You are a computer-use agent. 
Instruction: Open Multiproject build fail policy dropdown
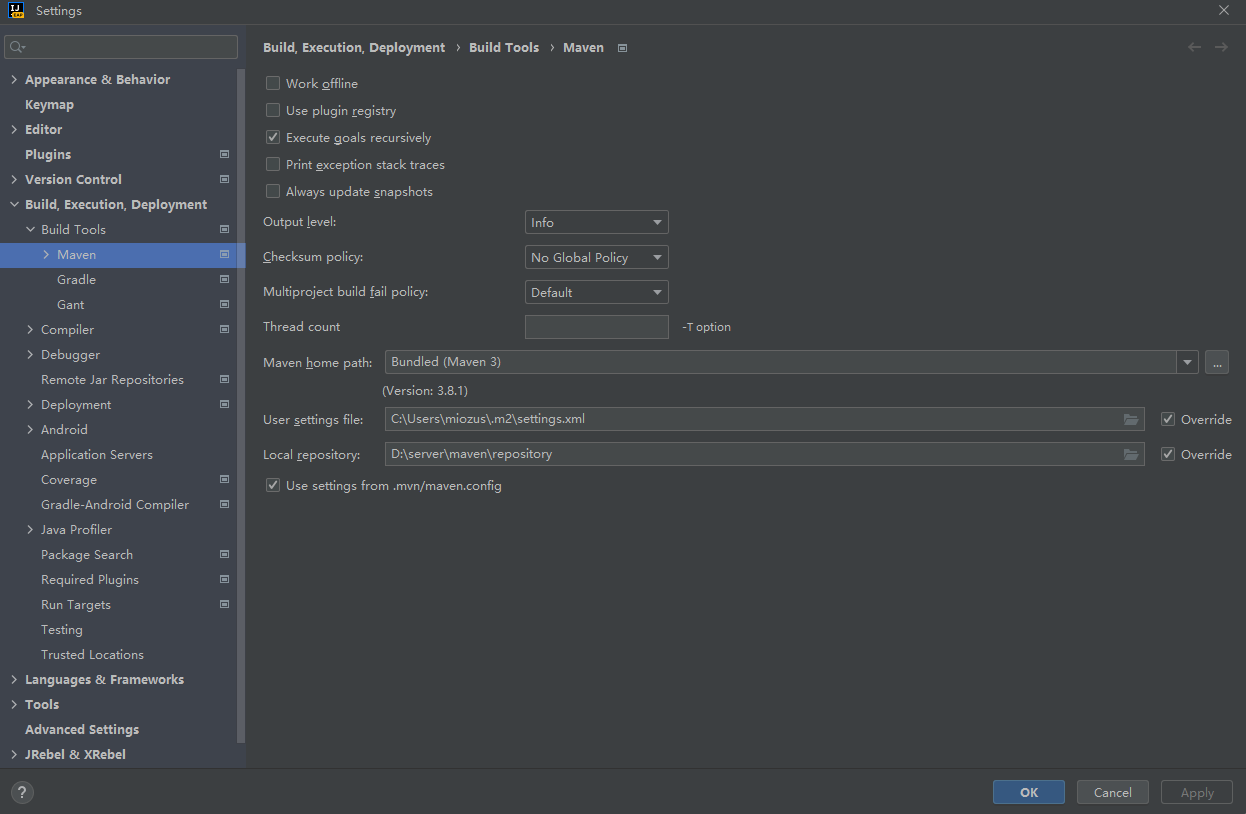[597, 292]
